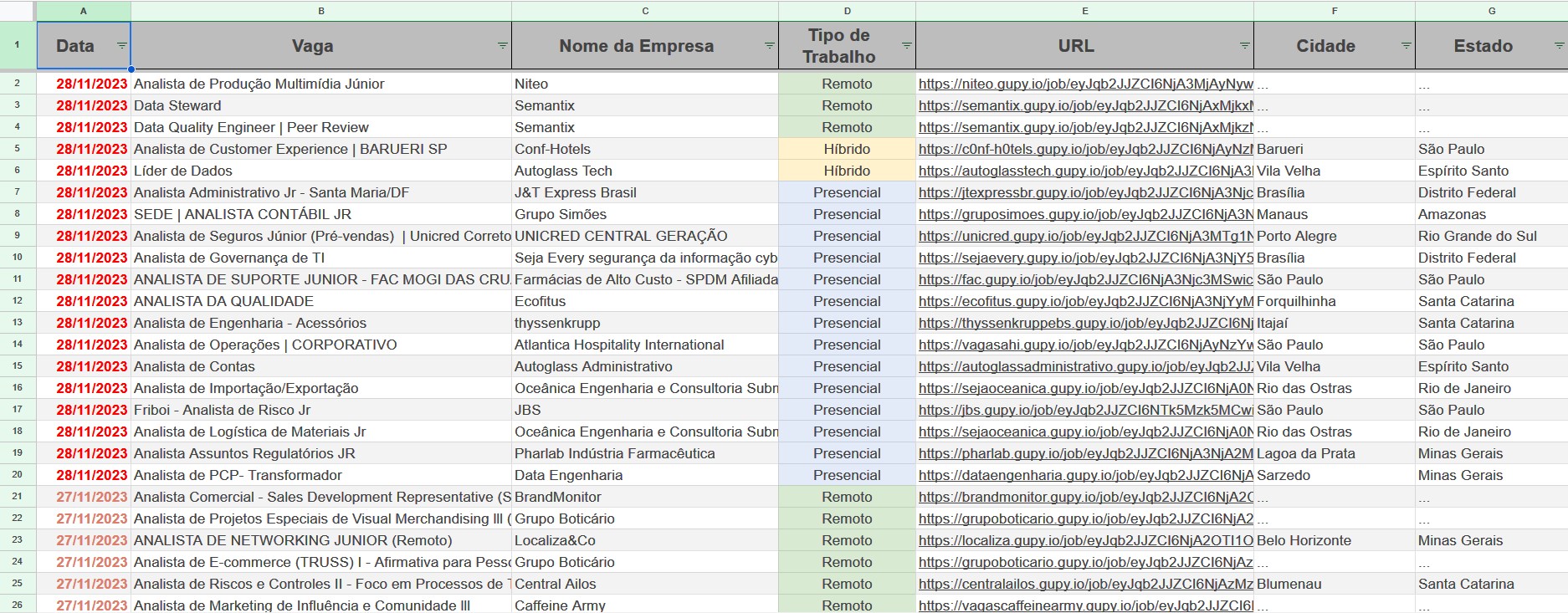Open the filter dropdown on Estado column
The height and width of the screenshot is (613, 1568).
point(1560,46)
